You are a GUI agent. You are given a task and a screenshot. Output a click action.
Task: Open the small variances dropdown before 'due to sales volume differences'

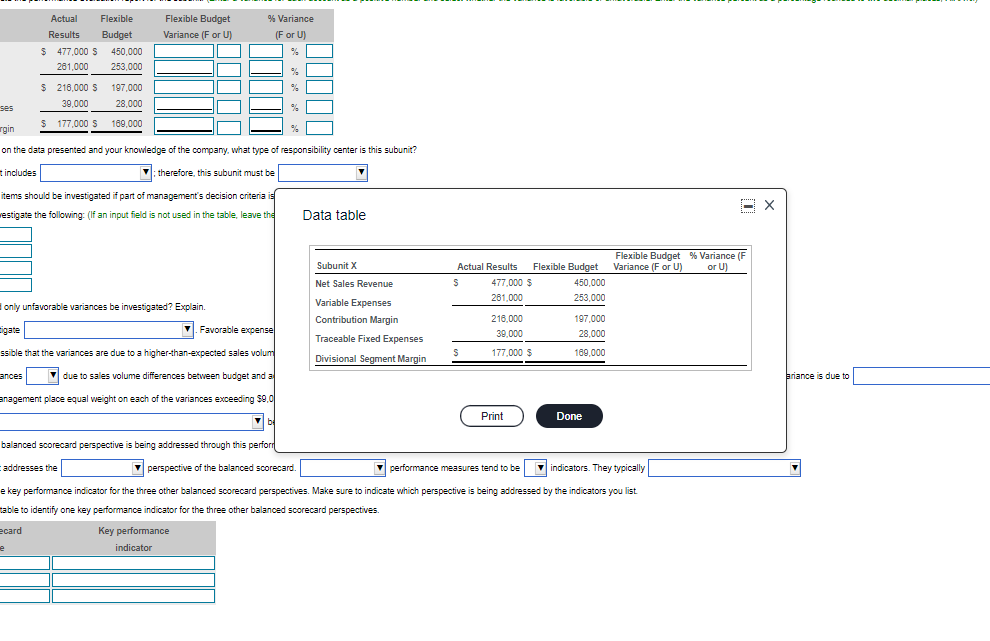(x=42, y=375)
